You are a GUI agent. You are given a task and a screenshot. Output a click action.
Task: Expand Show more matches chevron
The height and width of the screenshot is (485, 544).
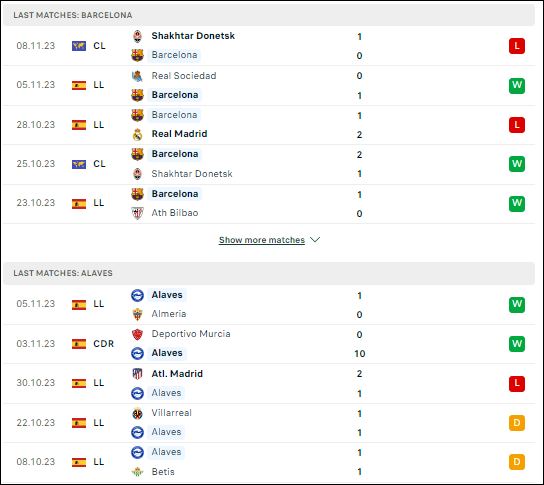point(315,240)
